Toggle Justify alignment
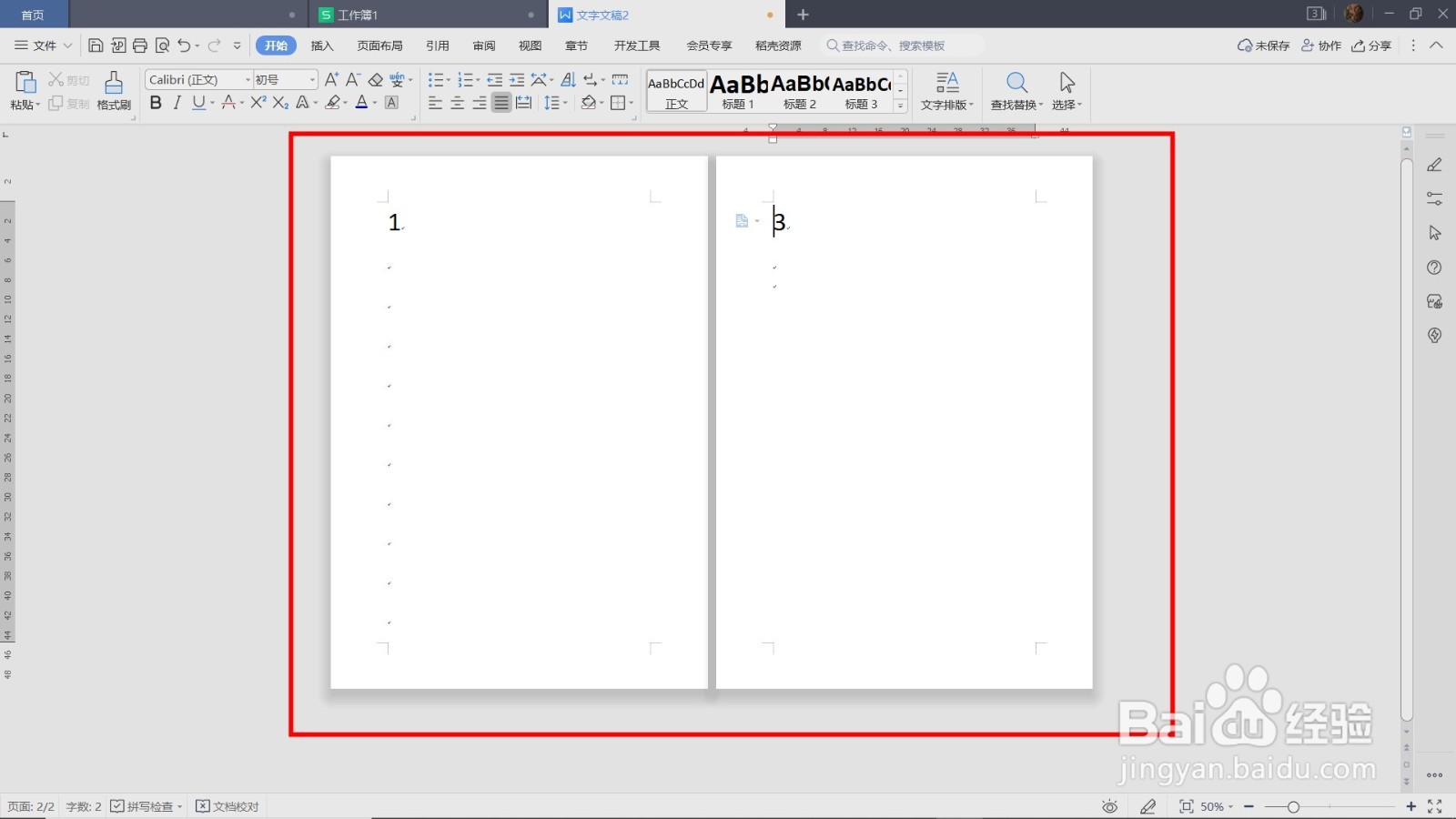 [x=501, y=103]
